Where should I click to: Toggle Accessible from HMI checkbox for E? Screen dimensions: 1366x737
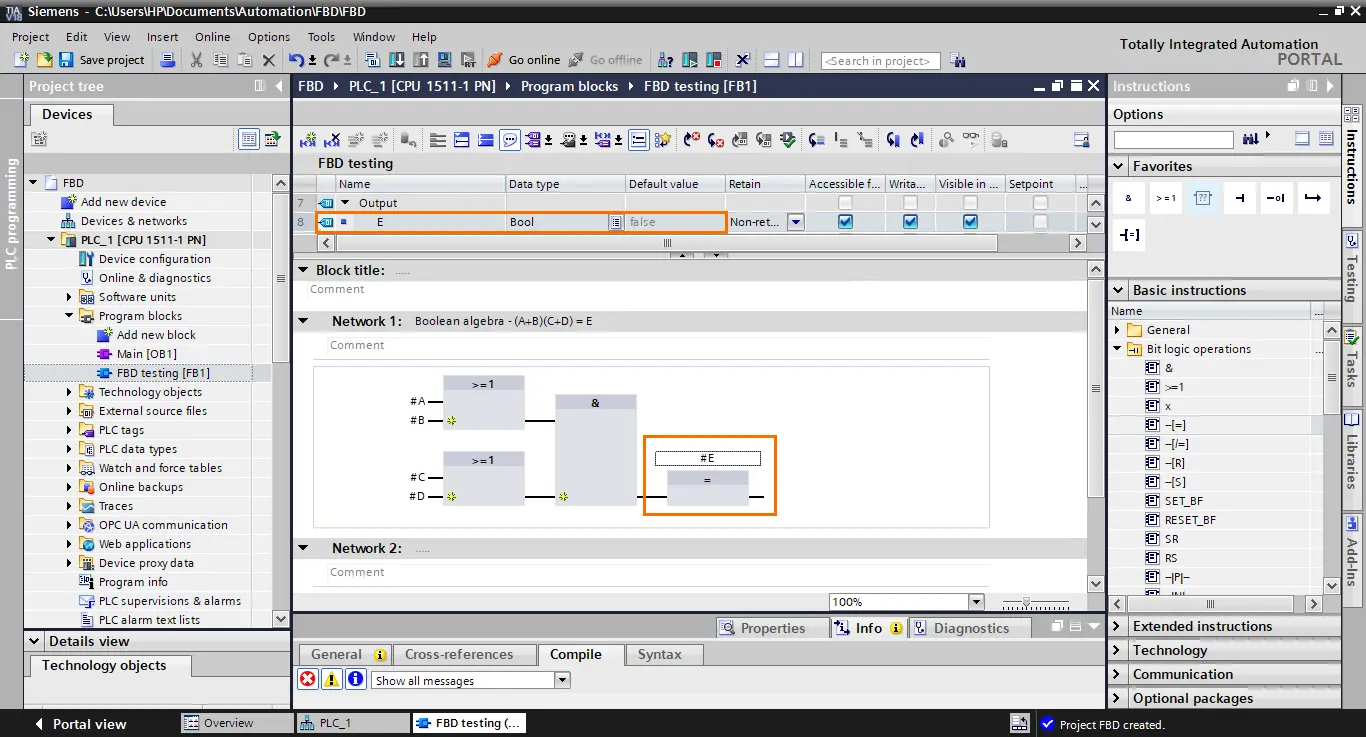pyautogui.click(x=846, y=222)
